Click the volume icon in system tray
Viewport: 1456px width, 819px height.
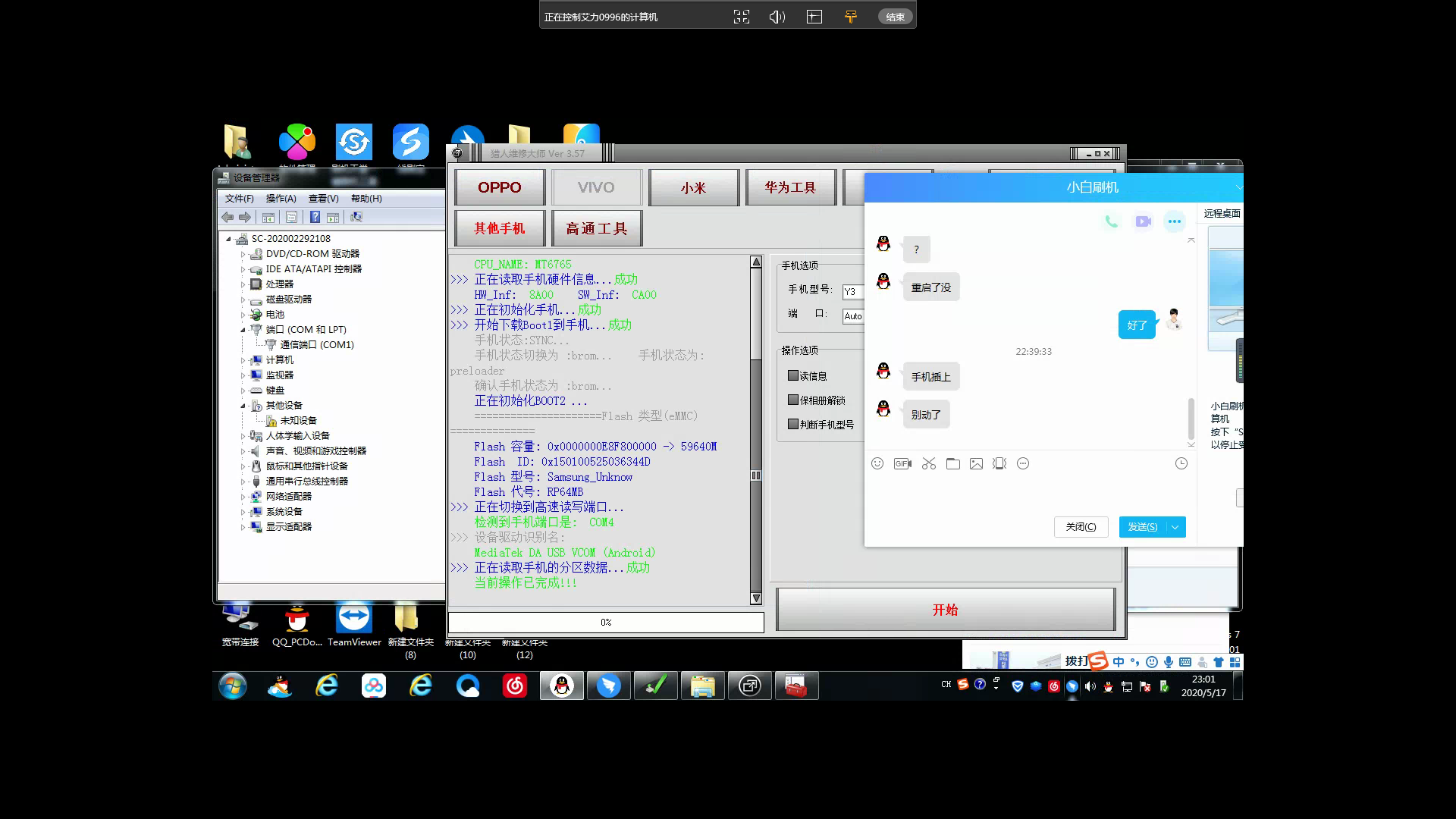1090,686
